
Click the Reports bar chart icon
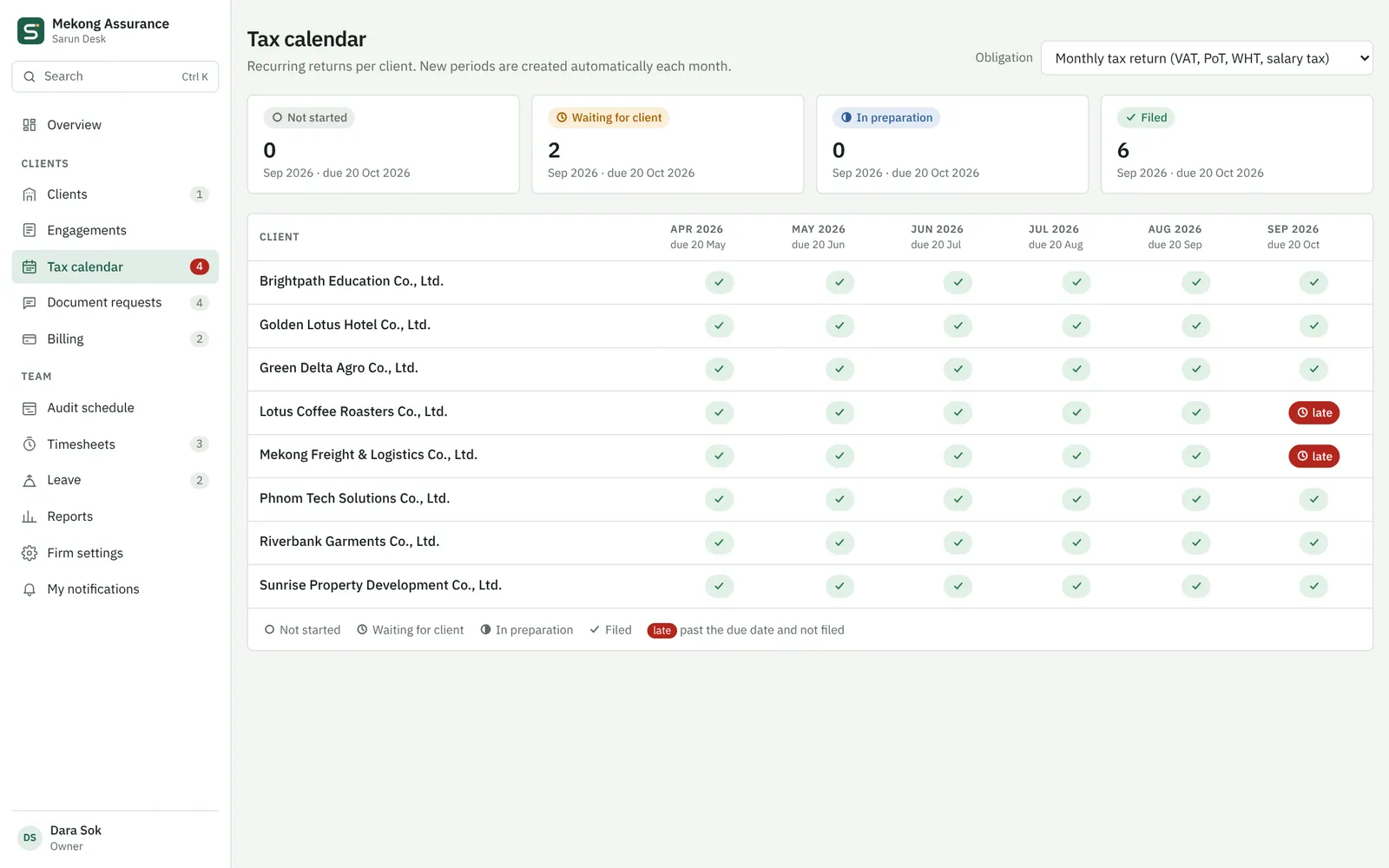[x=30, y=516]
